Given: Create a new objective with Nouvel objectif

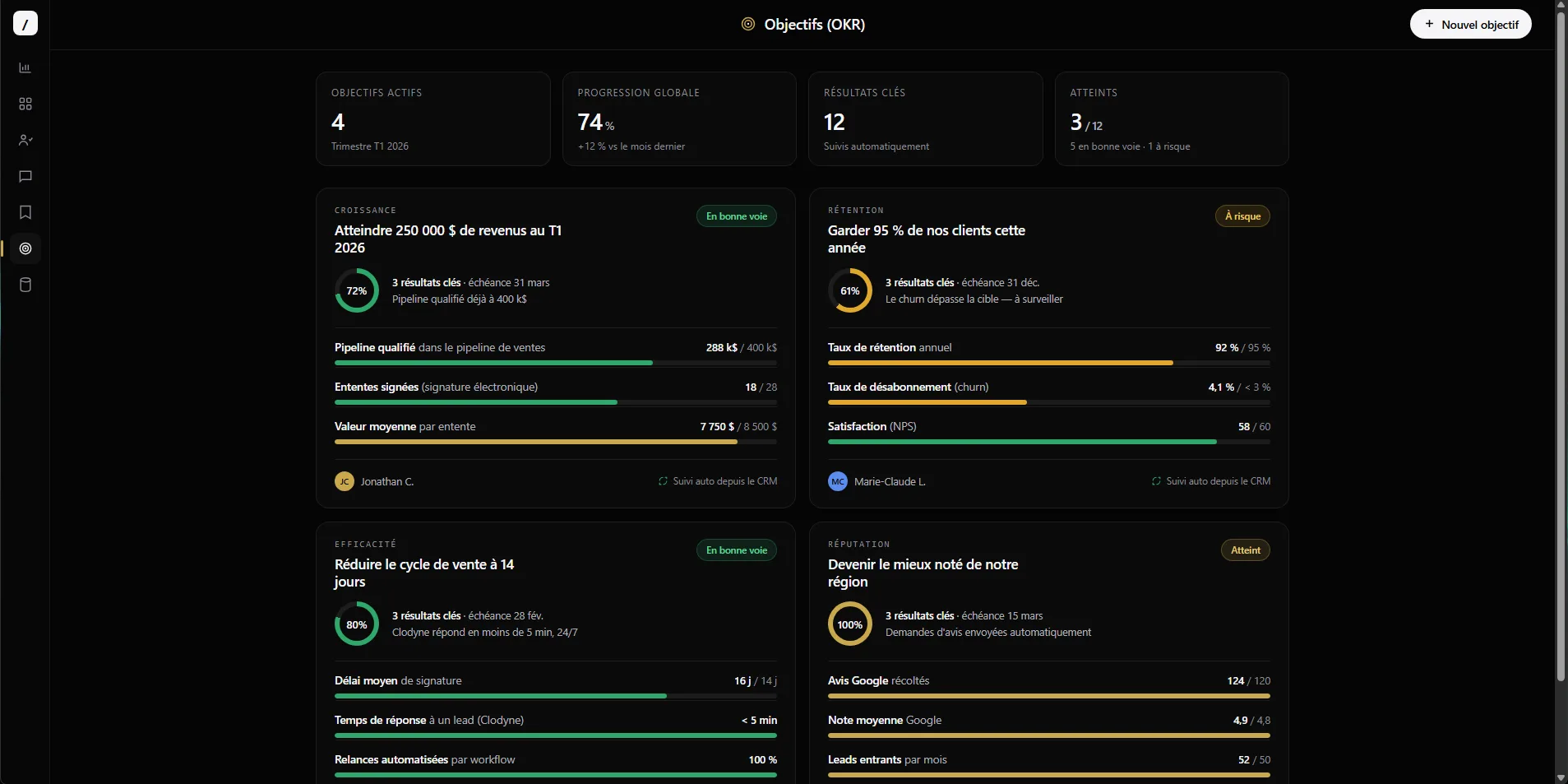Looking at the screenshot, I should 1470,24.
